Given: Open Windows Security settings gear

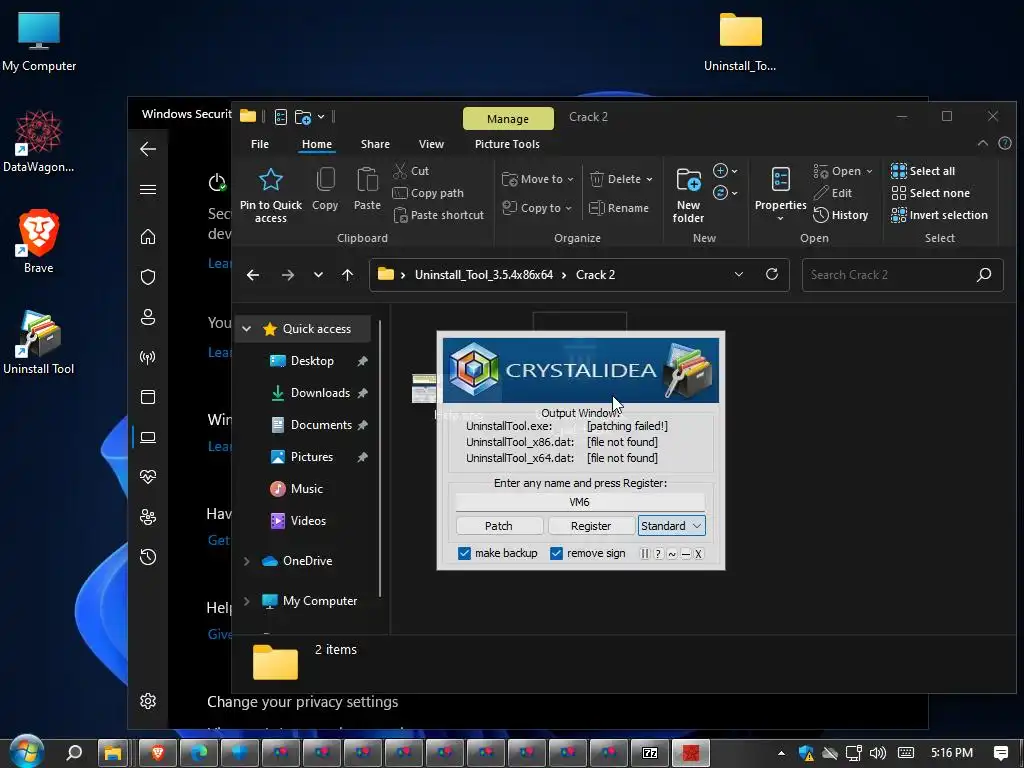Looking at the screenshot, I should click(x=148, y=701).
